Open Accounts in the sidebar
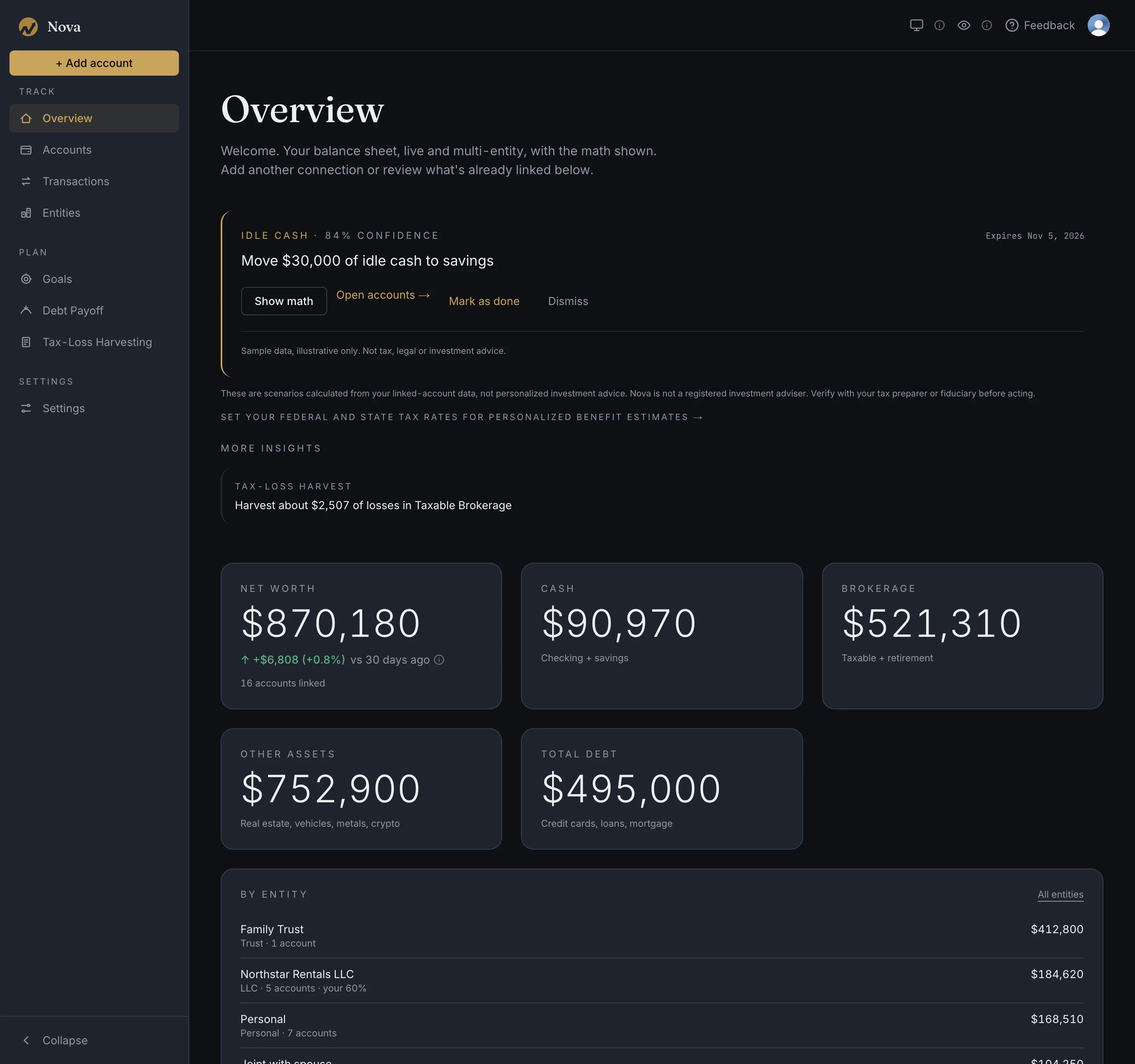This screenshot has height=1064, width=1135. 94,150
